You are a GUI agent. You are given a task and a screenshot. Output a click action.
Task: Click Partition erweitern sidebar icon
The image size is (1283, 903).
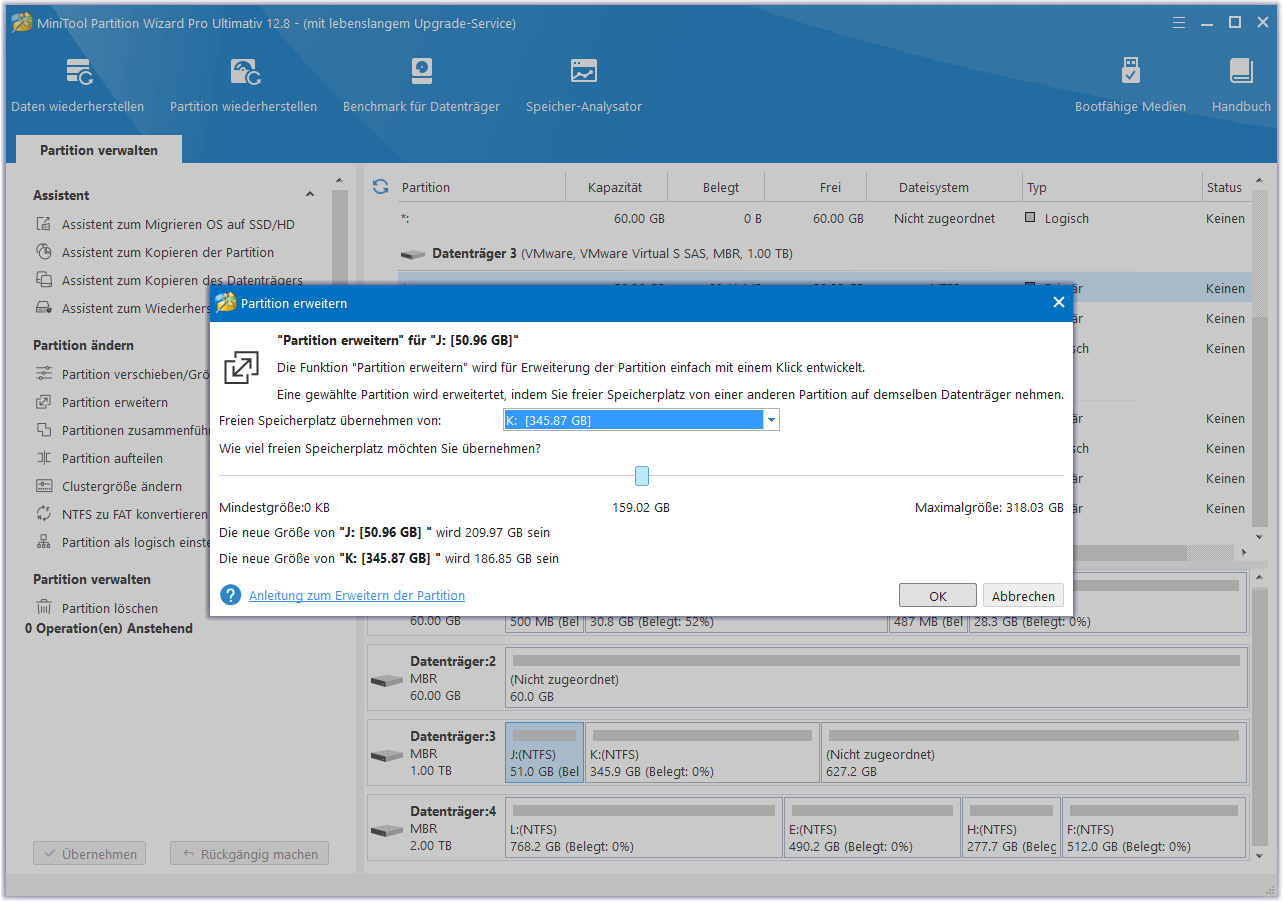(x=44, y=402)
